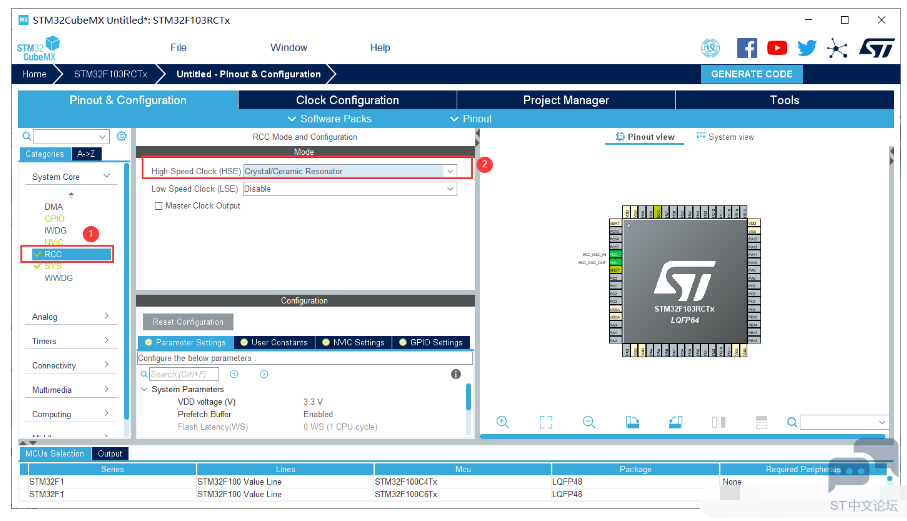Open the categories settings gear icon
This screenshot has width=907, height=521.
click(121, 136)
